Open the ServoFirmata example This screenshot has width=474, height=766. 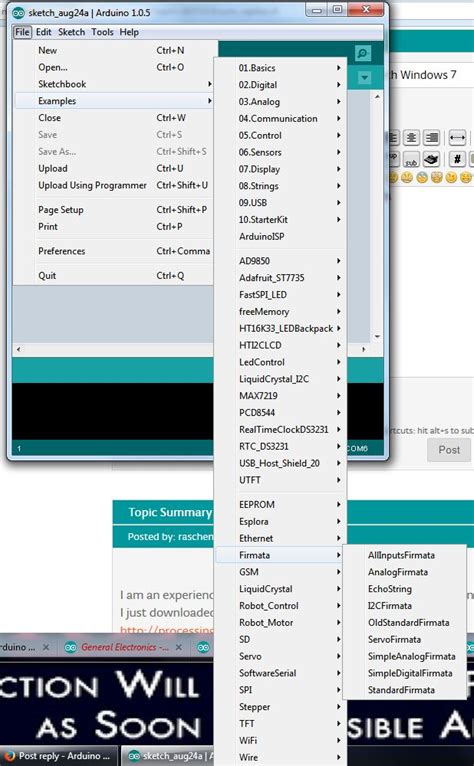(x=404, y=639)
